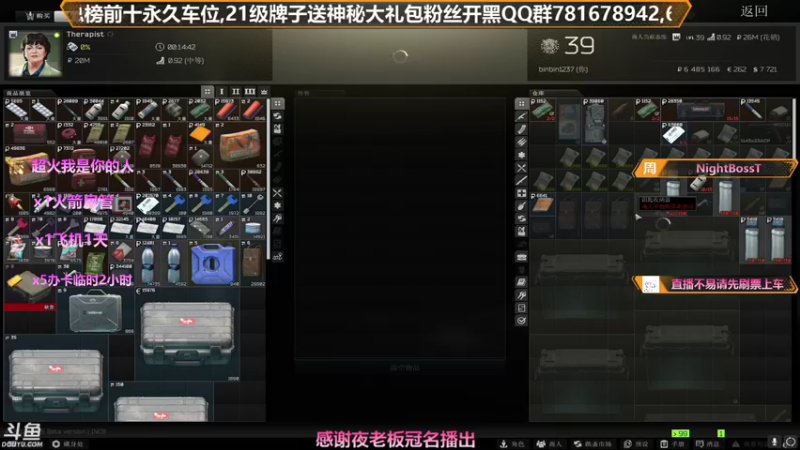Open messages menu tab
800x450 pixels.
coord(708,444)
